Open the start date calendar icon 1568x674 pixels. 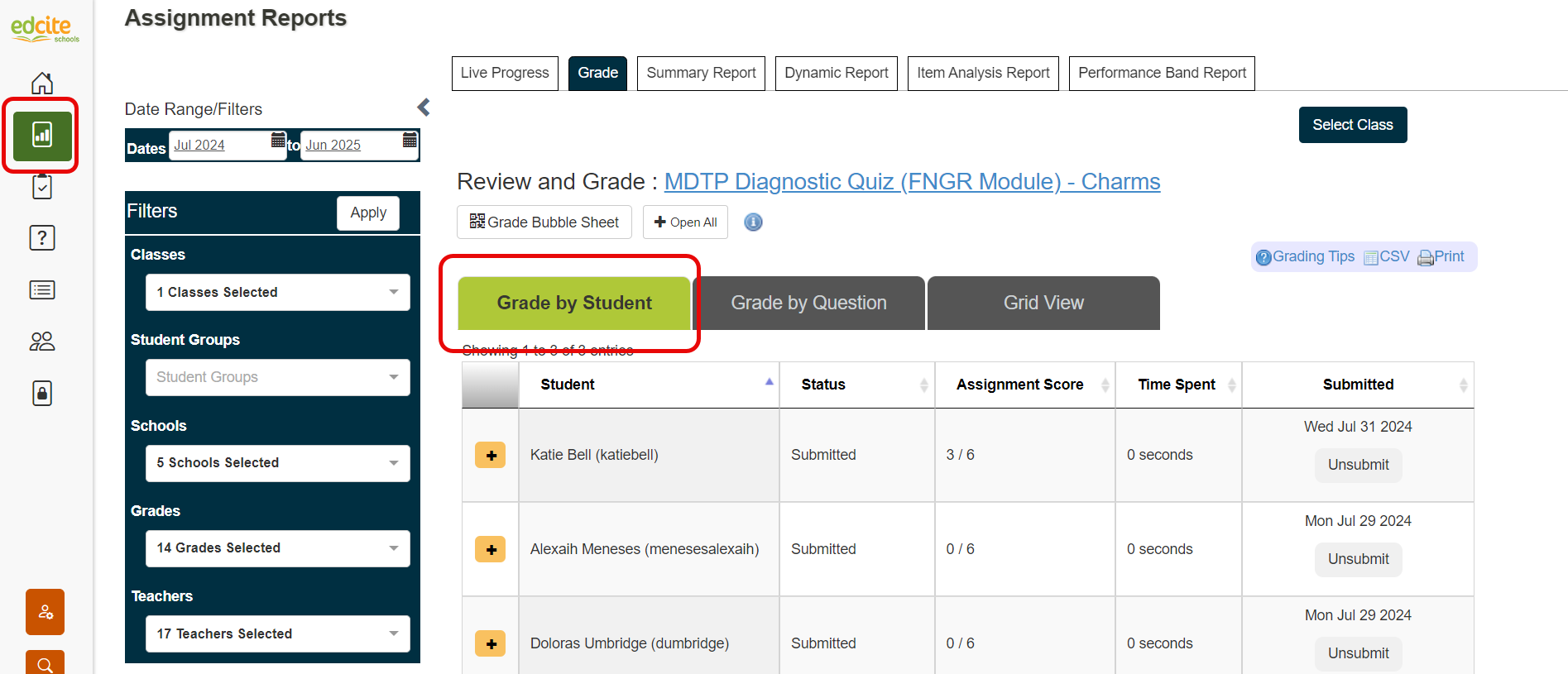tap(278, 141)
